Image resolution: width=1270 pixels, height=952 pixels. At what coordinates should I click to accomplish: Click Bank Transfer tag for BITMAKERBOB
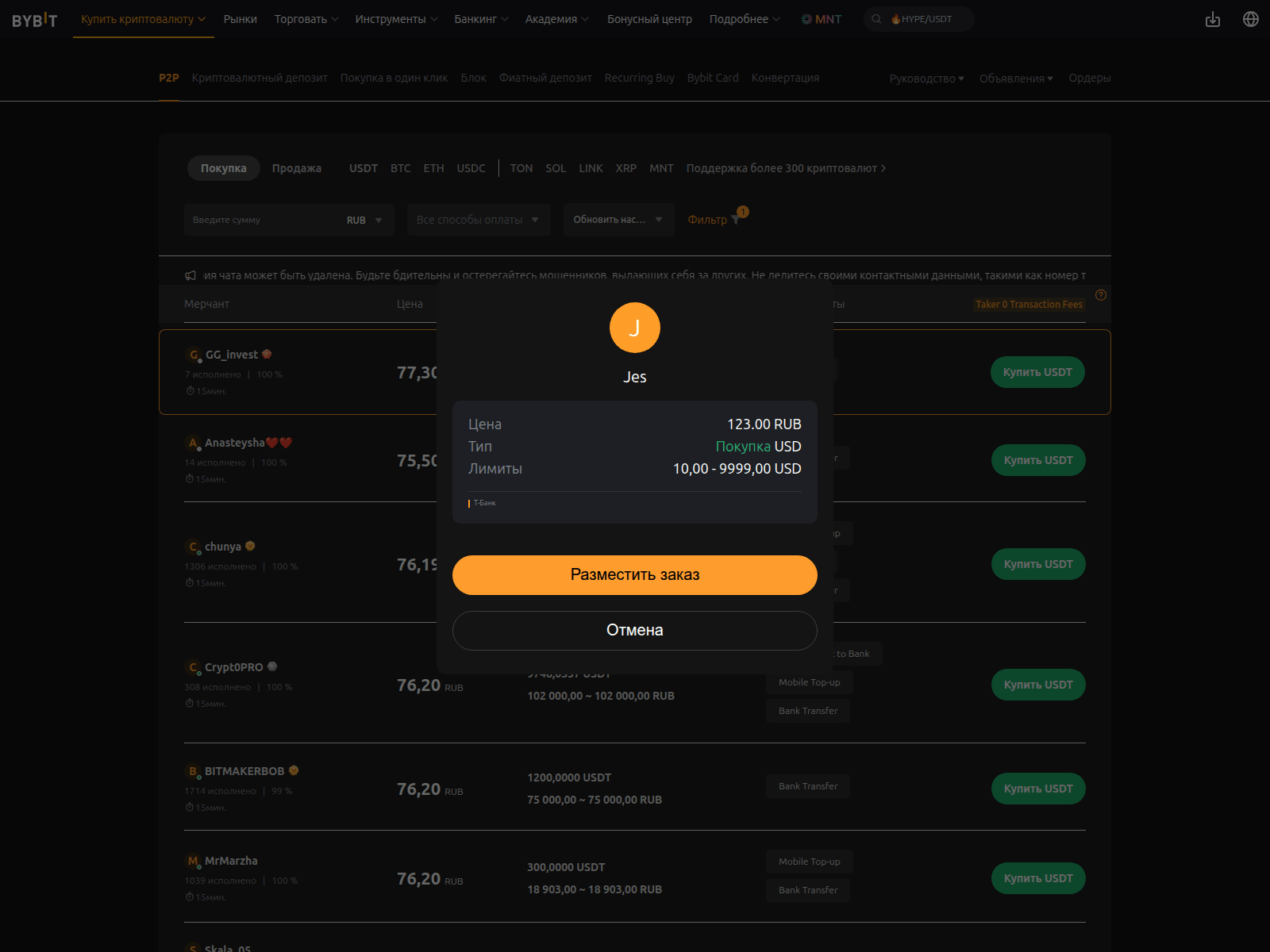click(808, 786)
